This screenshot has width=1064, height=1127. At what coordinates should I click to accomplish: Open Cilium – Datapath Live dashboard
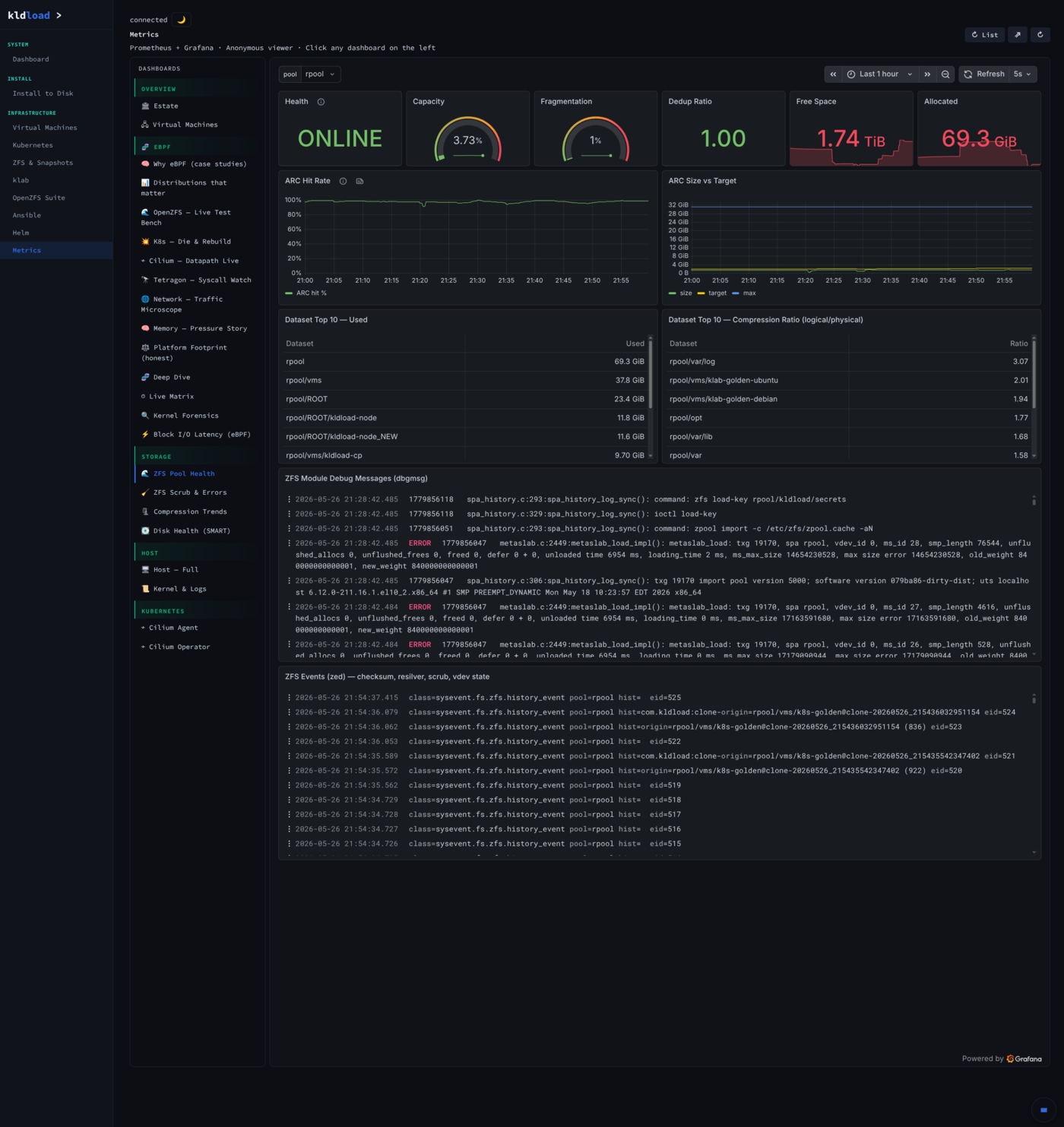coord(197,261)
